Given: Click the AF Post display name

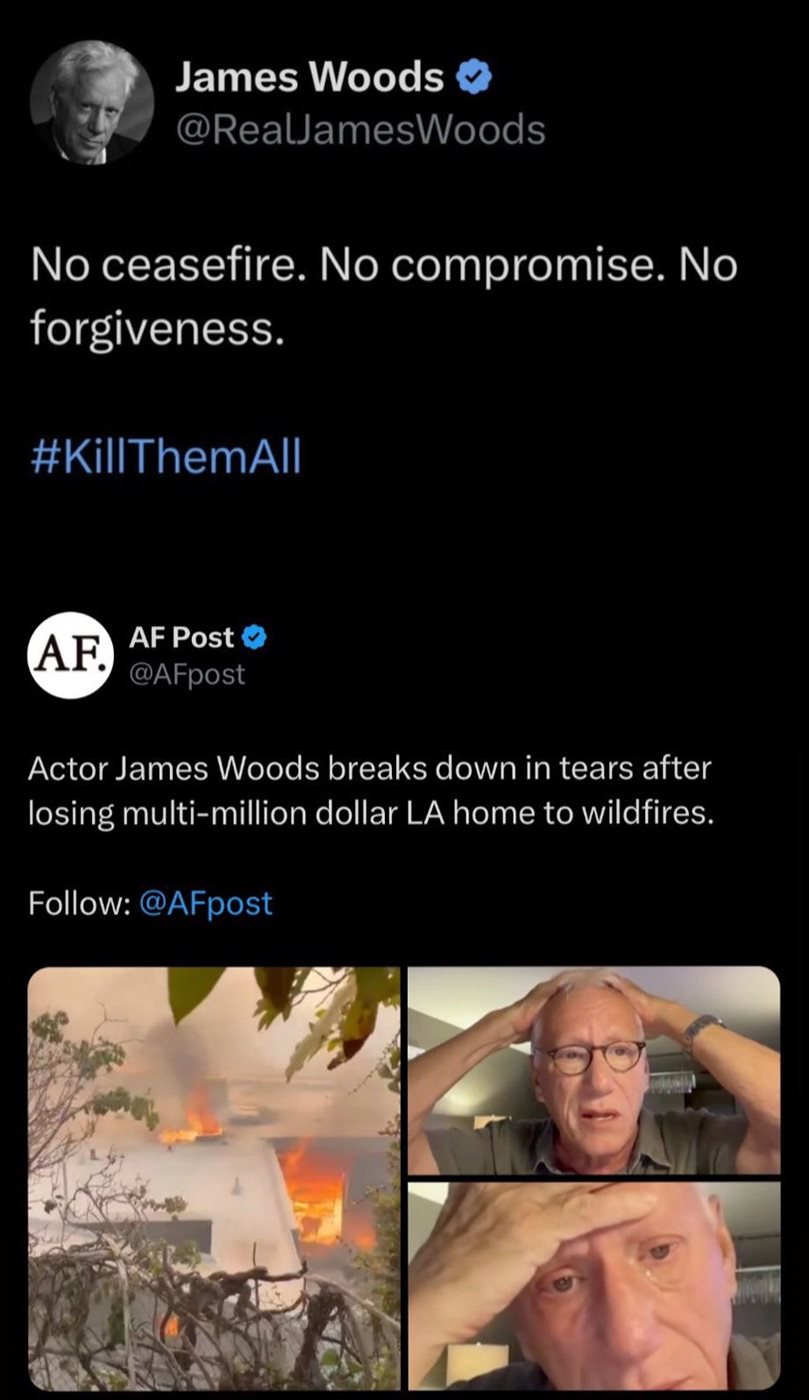Looking at the screenshot, I should [181, 637].
